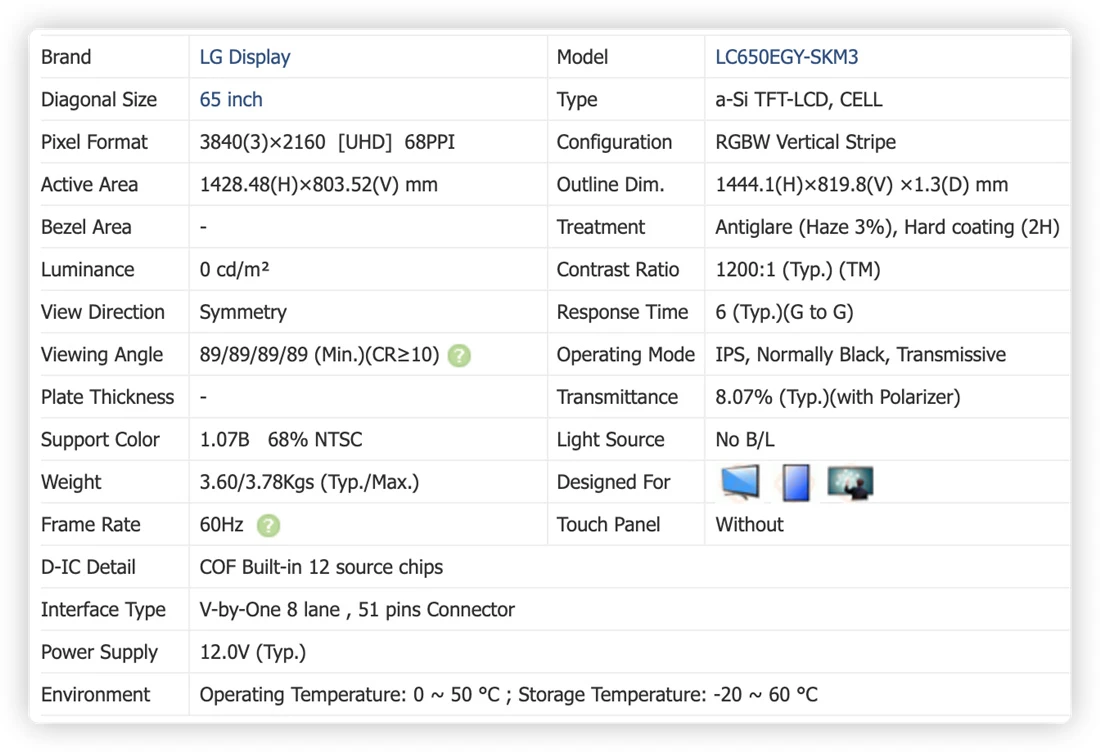Select the vertical digital signage icon

(796, 482)
